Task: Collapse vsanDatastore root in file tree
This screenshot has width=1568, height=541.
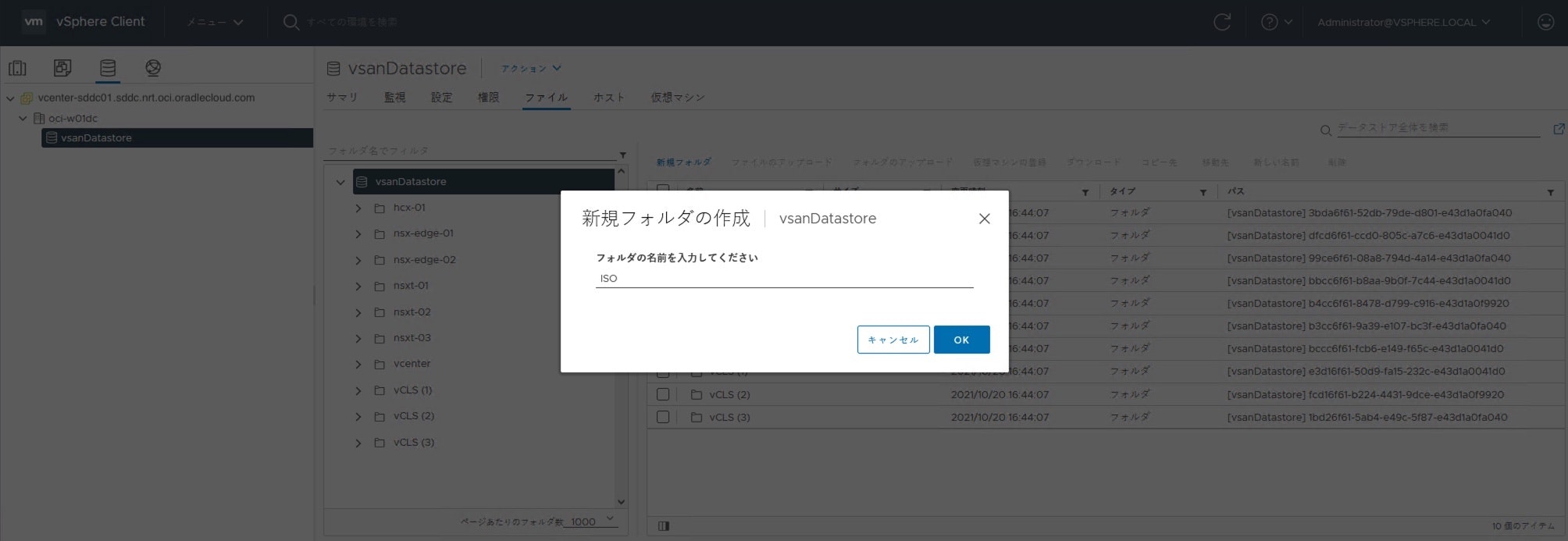Action: 340,182
